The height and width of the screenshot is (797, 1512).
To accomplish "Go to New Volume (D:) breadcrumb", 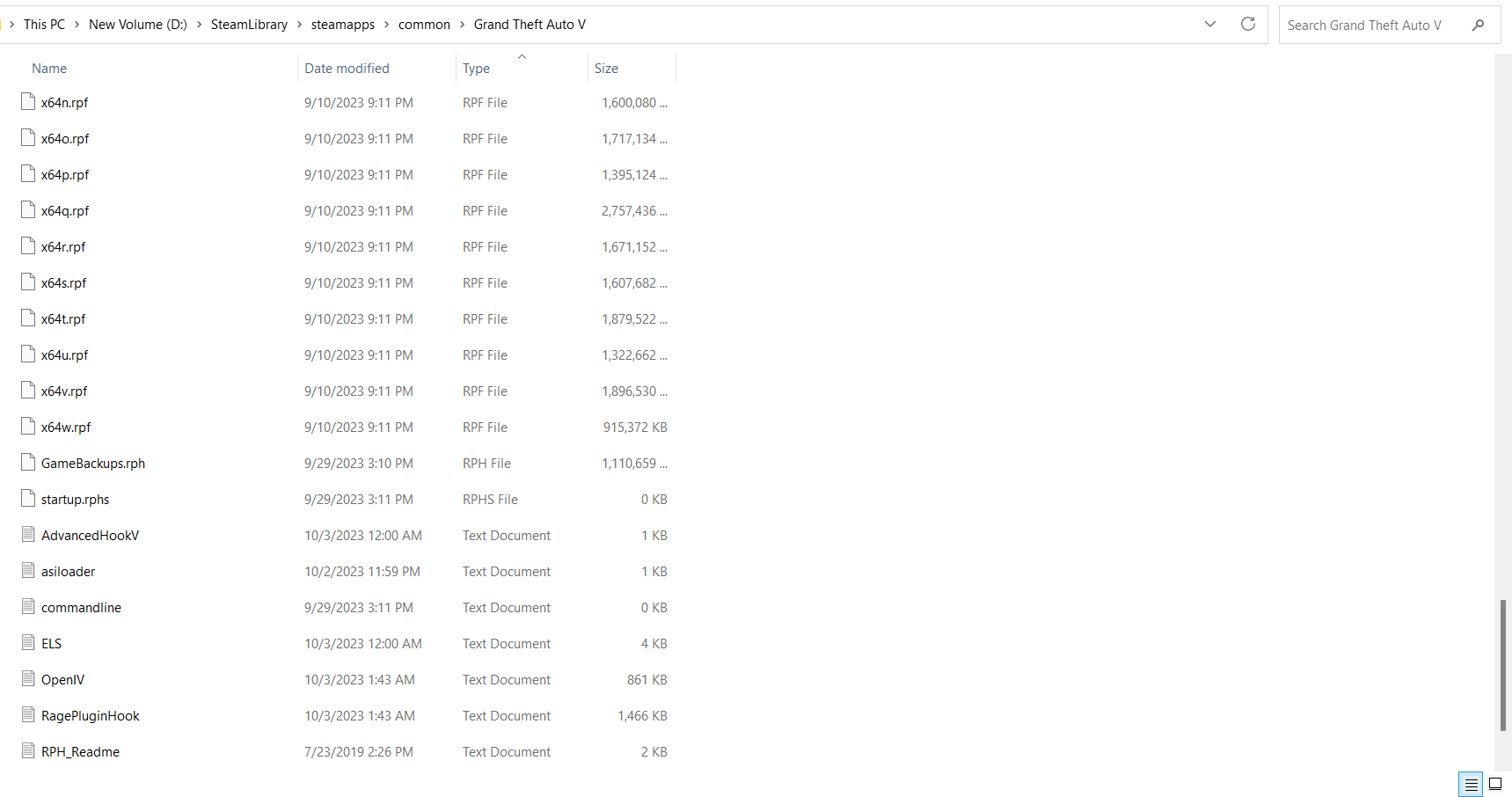I will (x=138, y=25).
